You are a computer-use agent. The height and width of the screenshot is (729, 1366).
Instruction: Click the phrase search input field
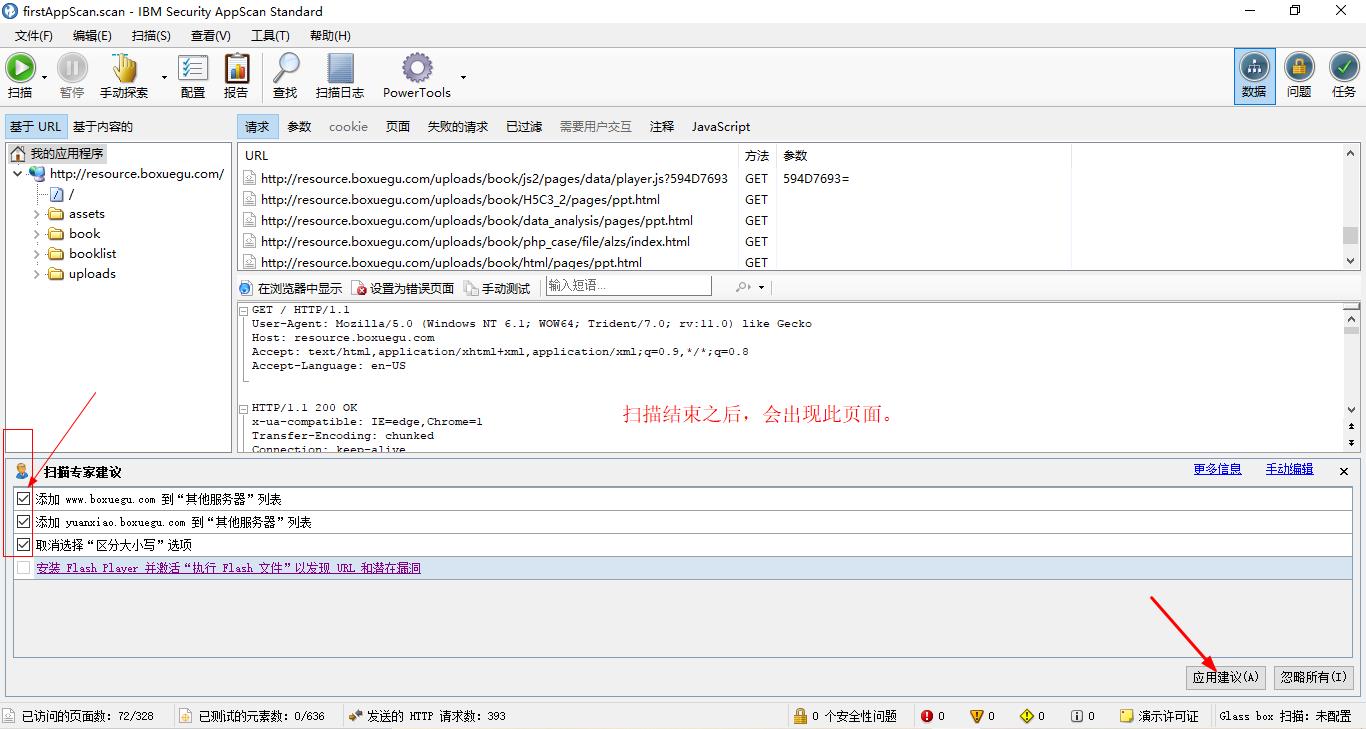(628, 286)
